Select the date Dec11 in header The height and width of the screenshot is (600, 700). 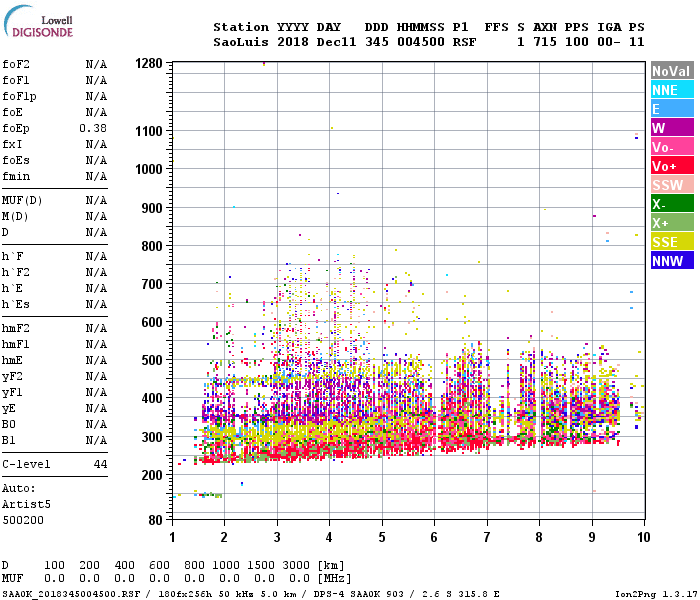pos(337,42)
